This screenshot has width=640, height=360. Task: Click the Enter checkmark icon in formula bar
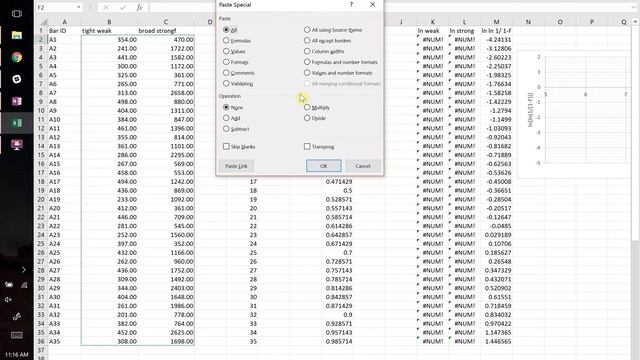123,7
